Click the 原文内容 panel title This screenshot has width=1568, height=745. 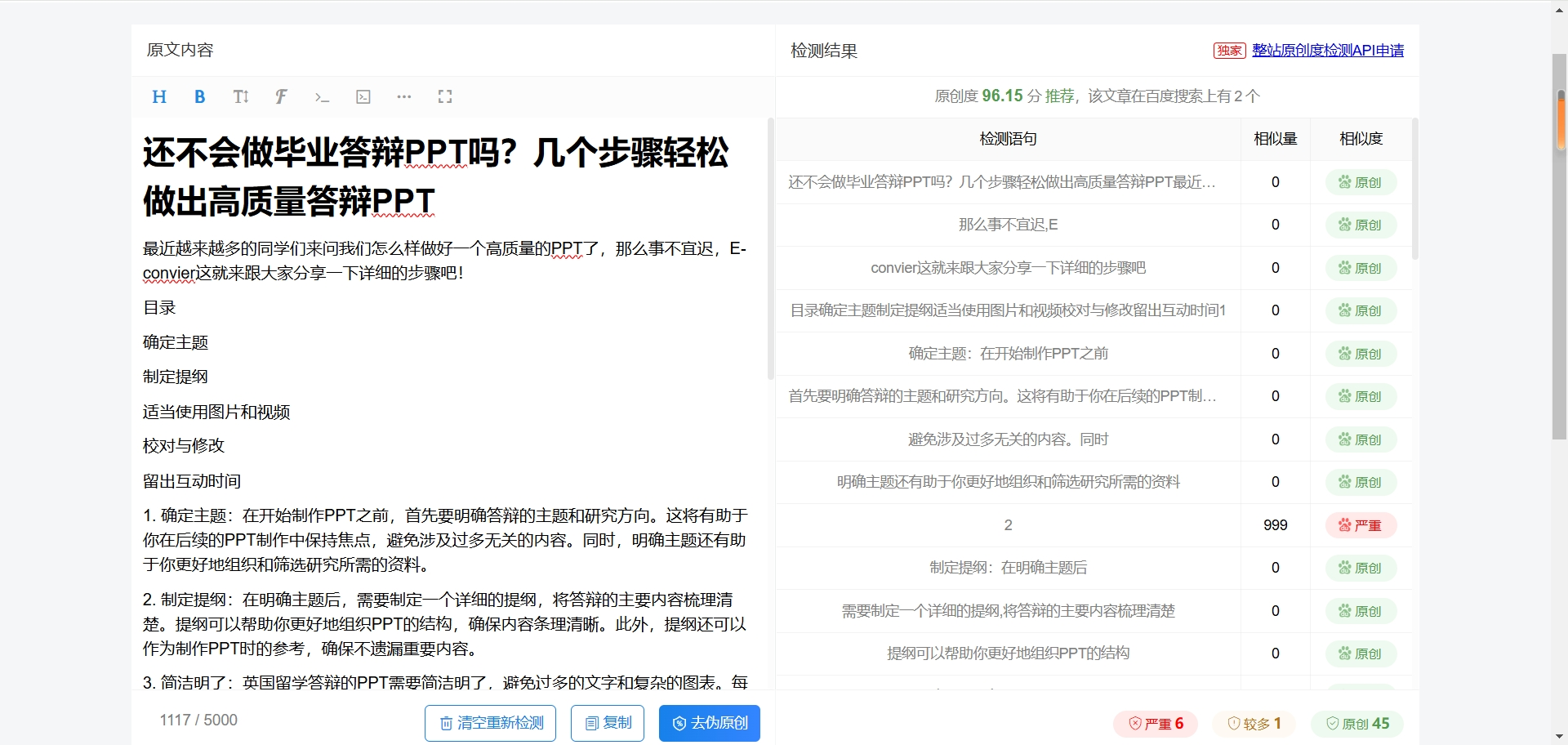180,50
